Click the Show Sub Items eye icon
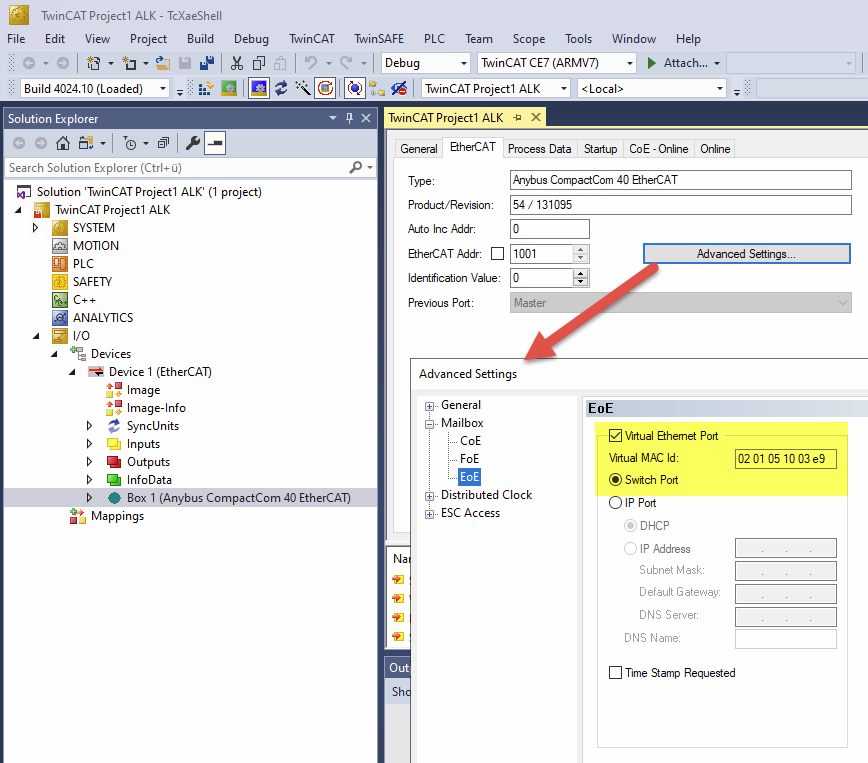868x763 pixels. pyautogui.click(x=399, y=89)
